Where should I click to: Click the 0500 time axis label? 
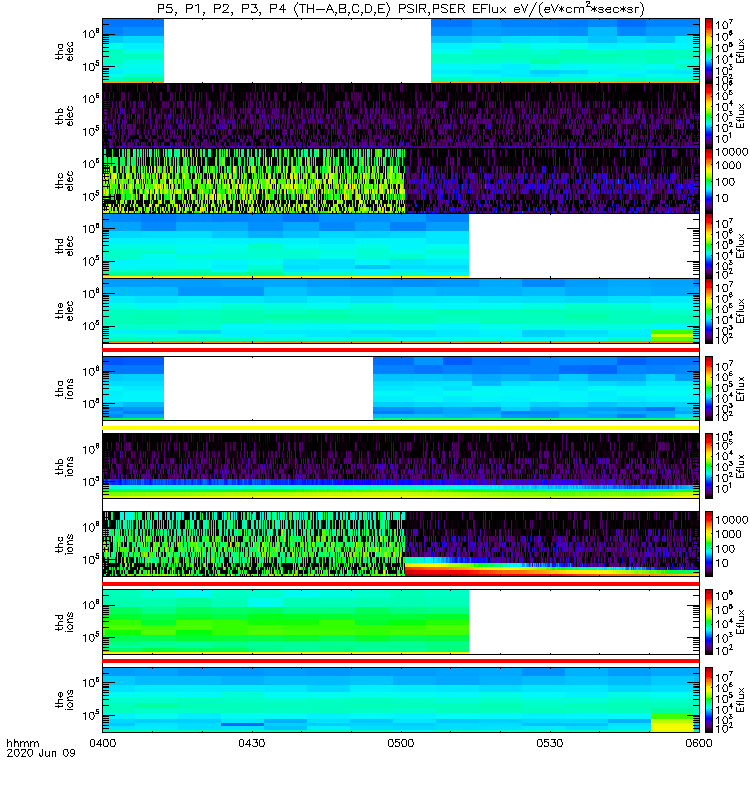pyautogui.click(x=401, y=743)
